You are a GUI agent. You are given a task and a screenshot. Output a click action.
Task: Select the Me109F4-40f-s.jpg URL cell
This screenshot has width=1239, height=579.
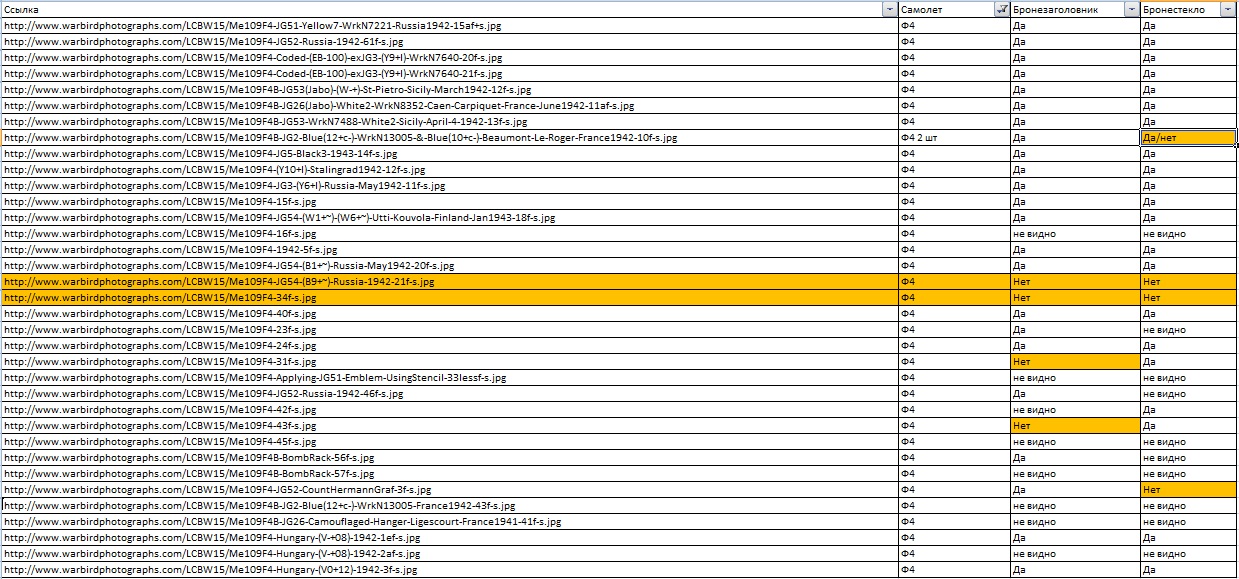449,313
